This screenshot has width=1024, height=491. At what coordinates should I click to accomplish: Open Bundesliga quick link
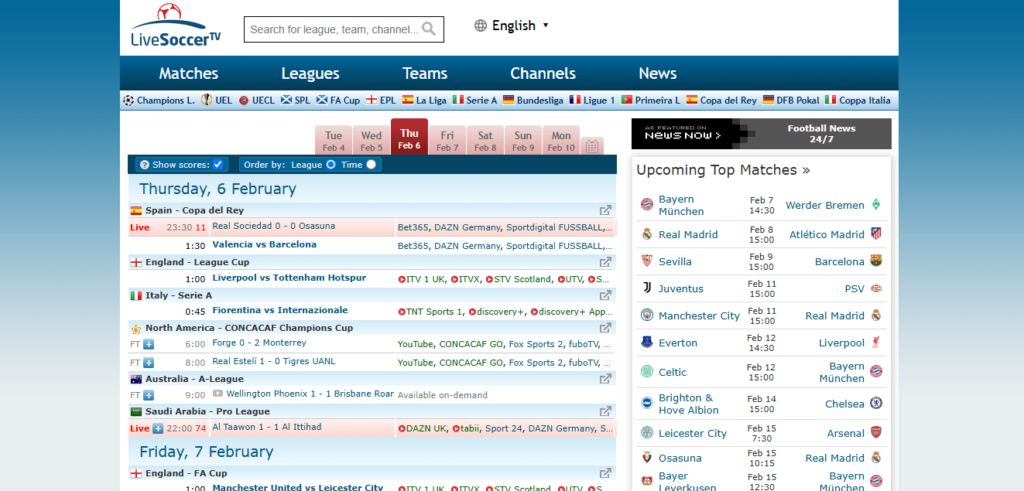[x=533, y=101]
